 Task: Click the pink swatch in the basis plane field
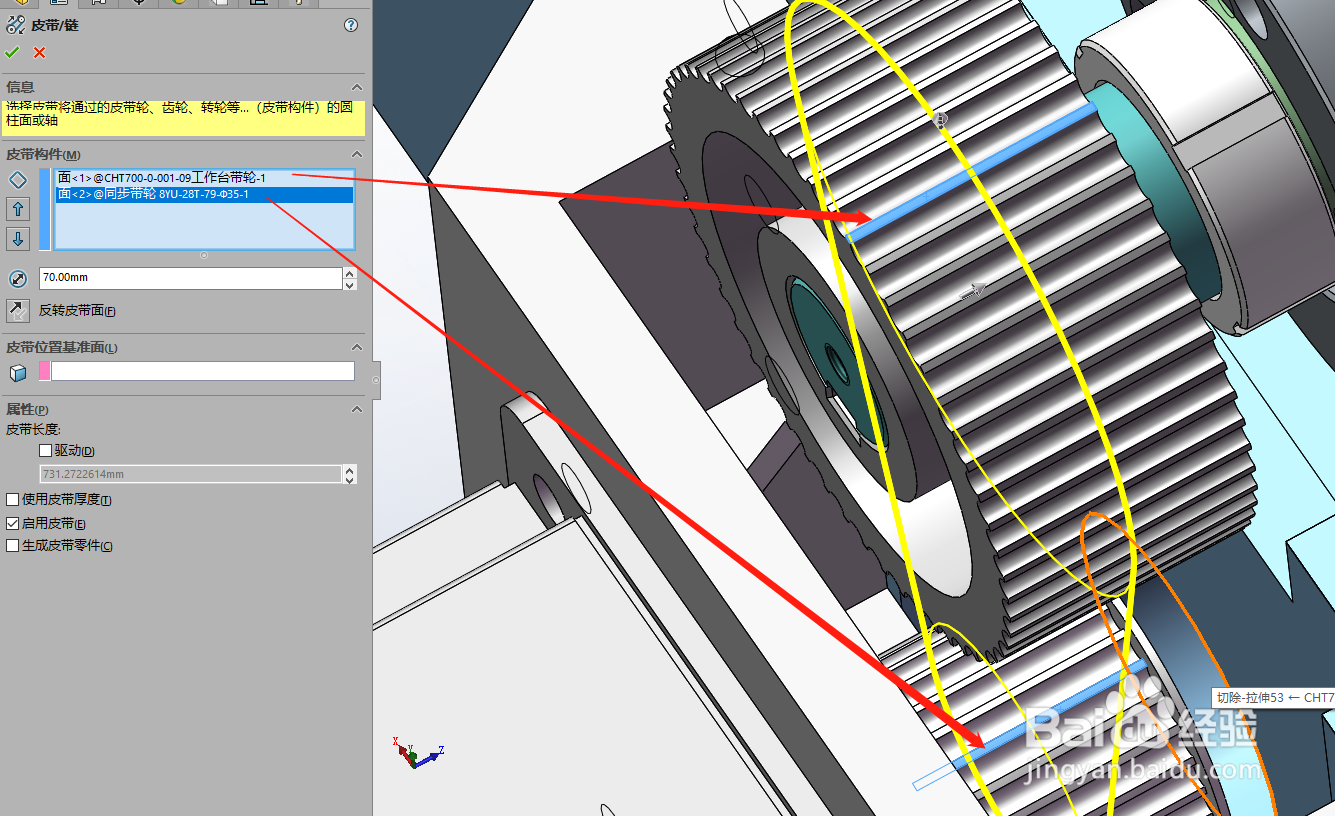(46, 370)
